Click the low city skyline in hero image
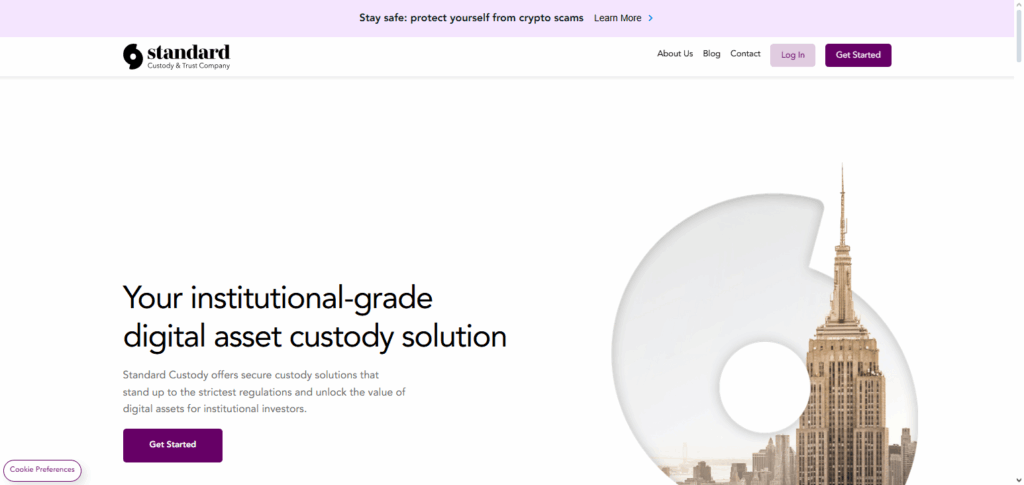This screenshot has height=485, width=1024. point(730,468)
